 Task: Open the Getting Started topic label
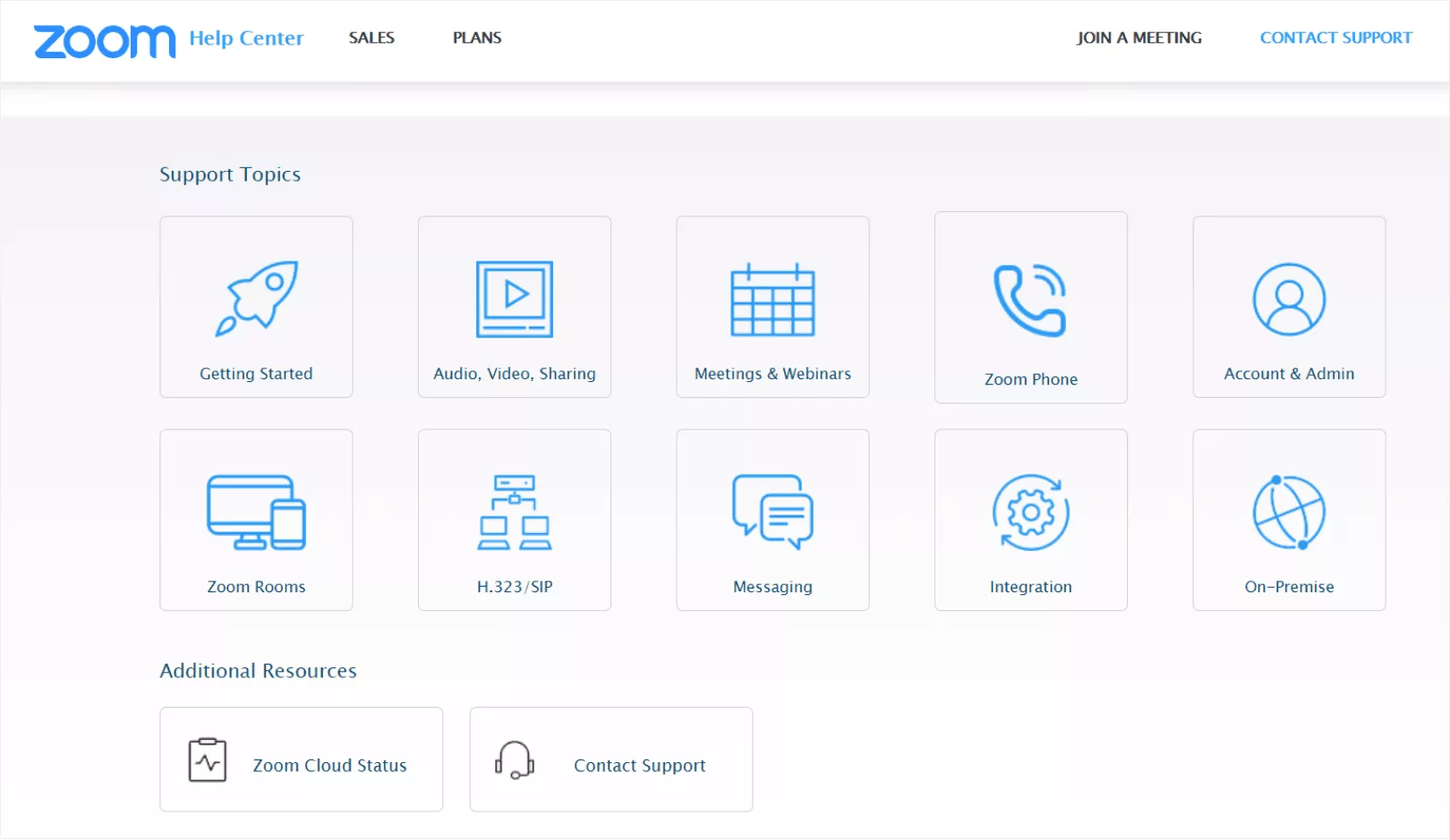pos(256,374)
